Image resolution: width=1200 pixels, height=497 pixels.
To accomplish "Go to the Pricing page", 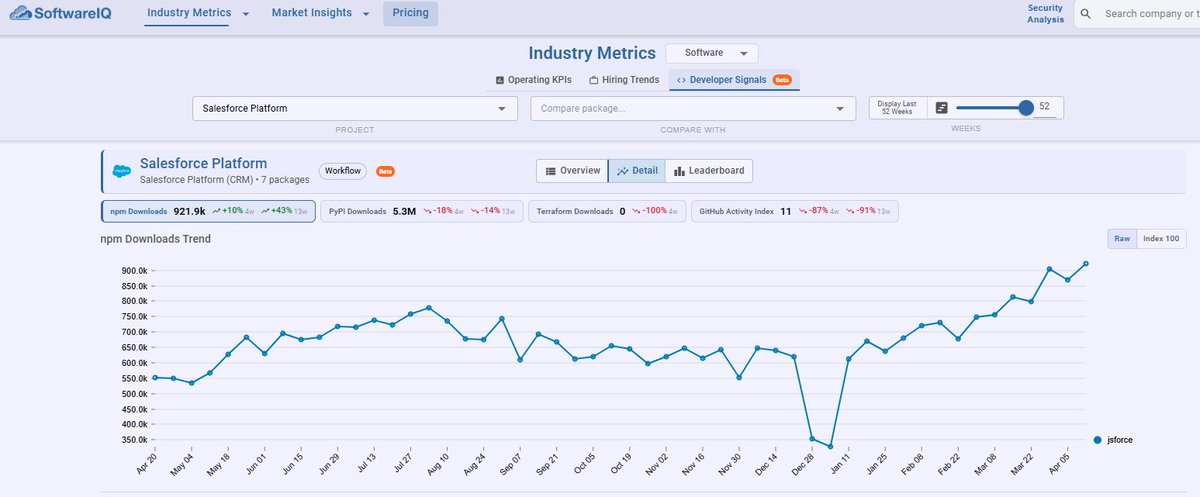I will [410, 13].
